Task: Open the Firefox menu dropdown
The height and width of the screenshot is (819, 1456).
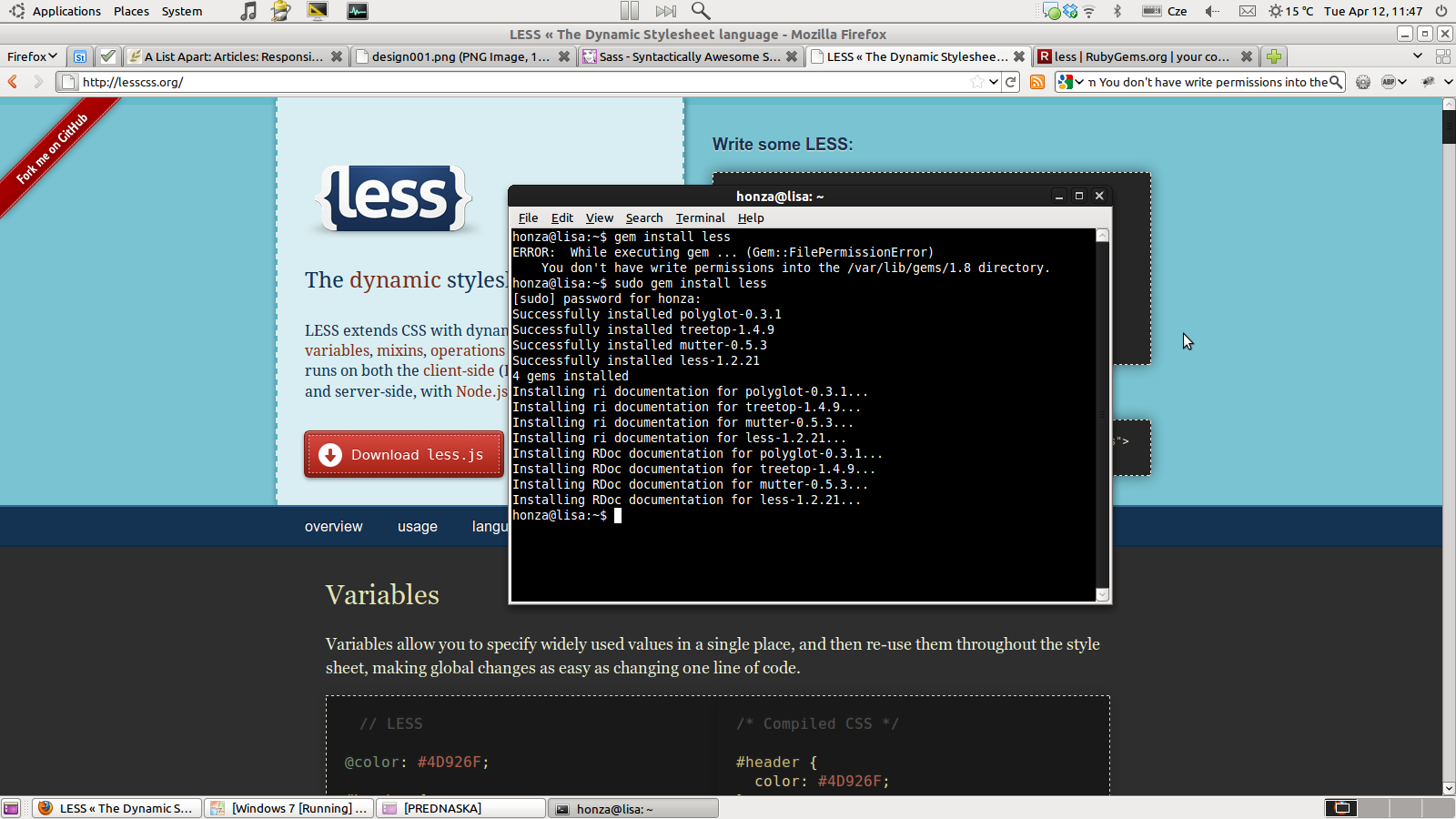Action: coord(32,56)
